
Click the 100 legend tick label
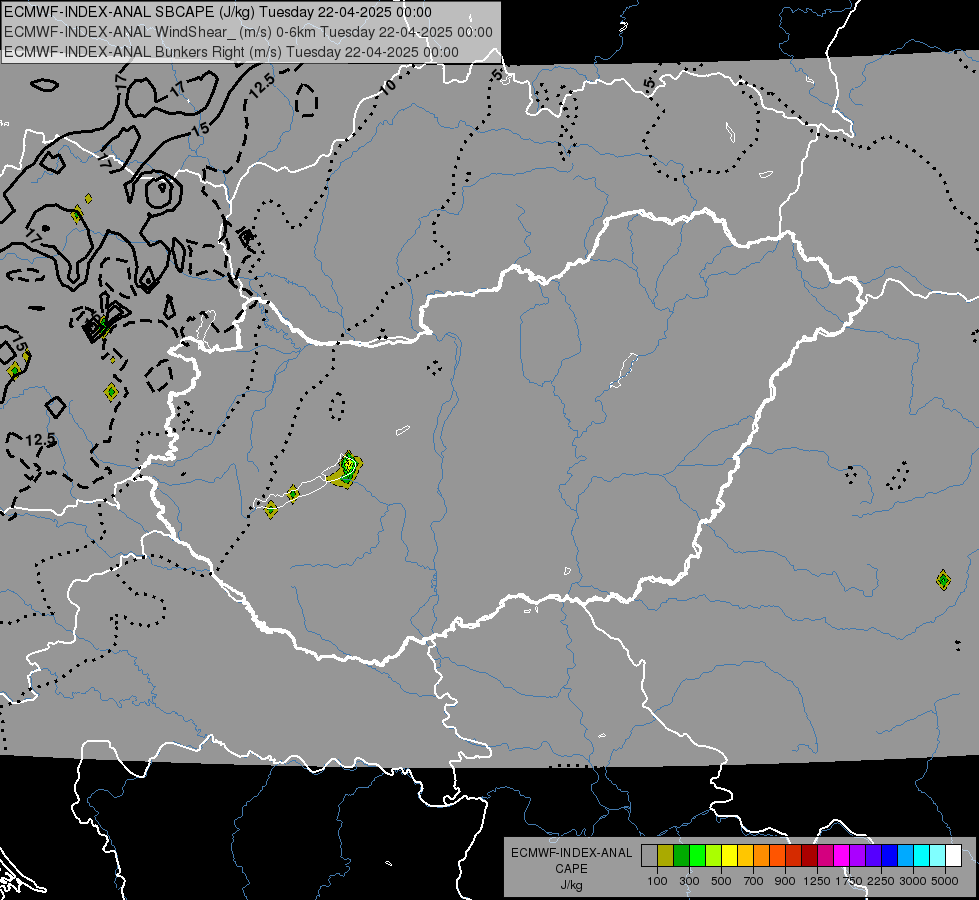coord(657,881)
